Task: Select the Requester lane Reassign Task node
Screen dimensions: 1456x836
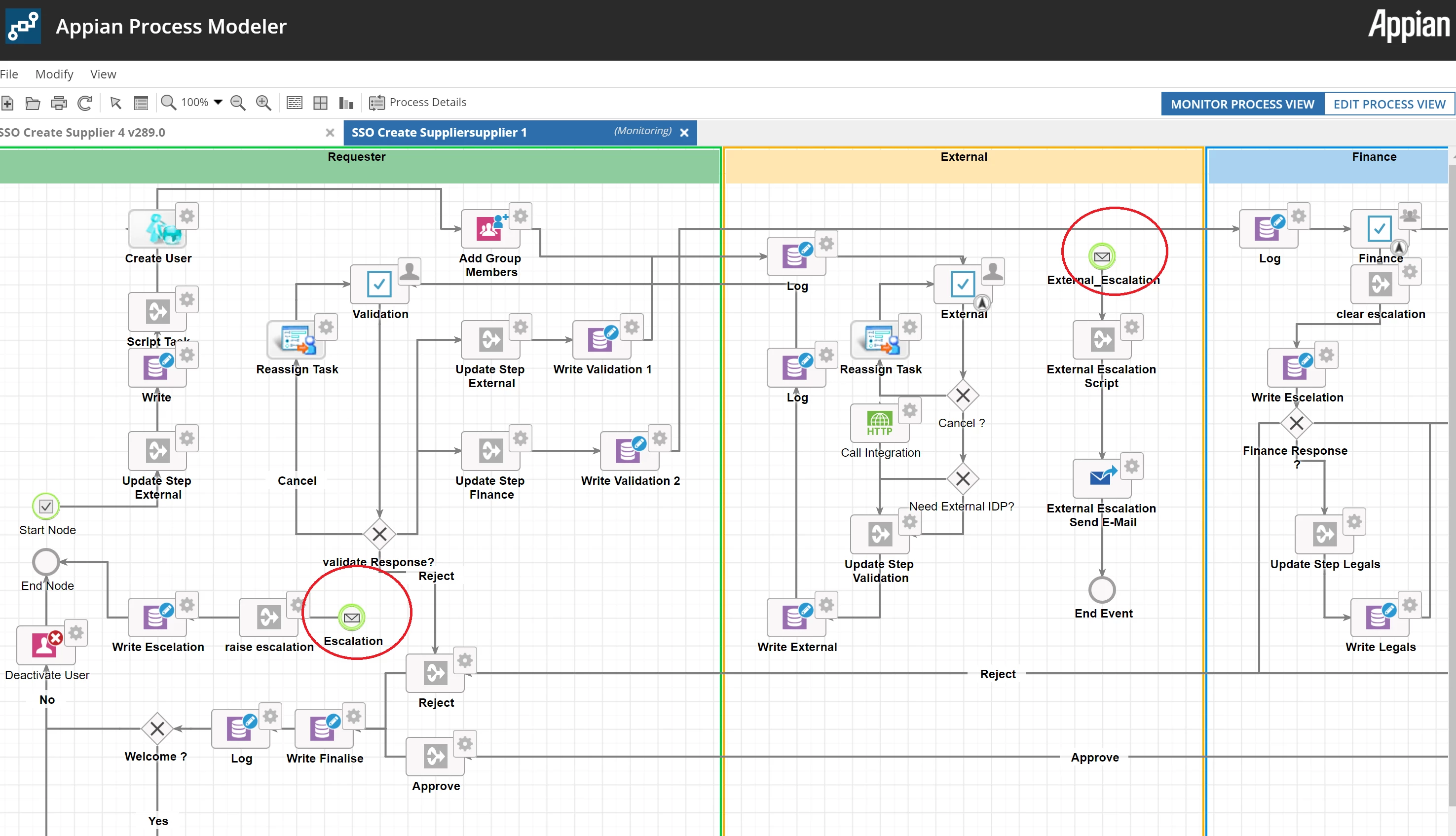Action: pyautogui.click(x=297, y=339)
